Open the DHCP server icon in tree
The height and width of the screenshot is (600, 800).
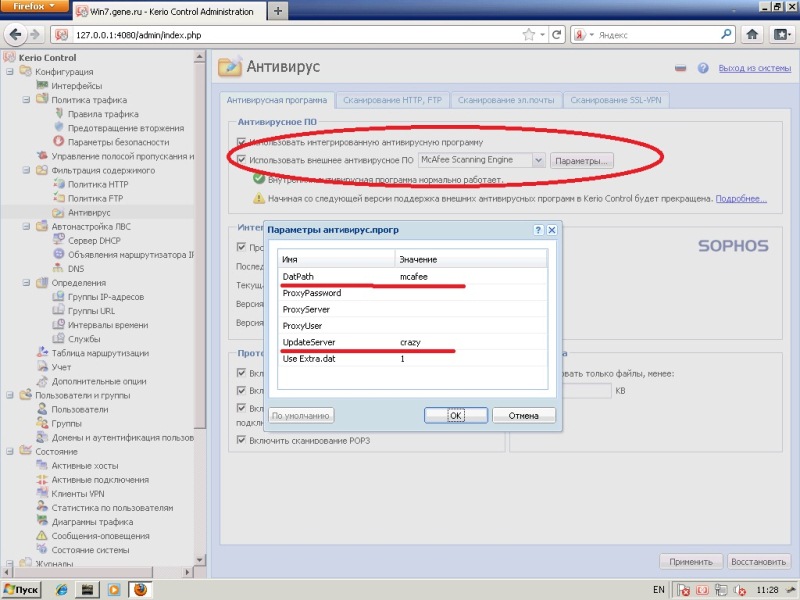(57, 241)
